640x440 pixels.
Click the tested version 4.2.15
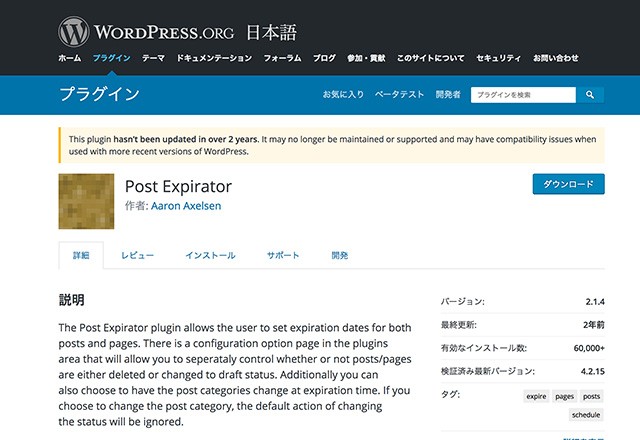[593, 371]
